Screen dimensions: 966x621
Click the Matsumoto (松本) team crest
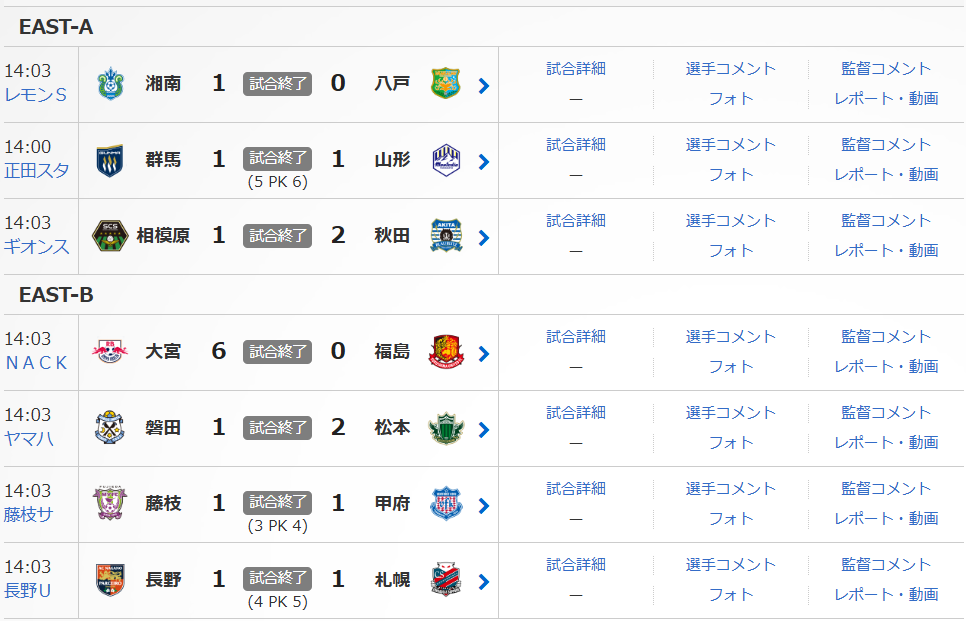(446, 428)
